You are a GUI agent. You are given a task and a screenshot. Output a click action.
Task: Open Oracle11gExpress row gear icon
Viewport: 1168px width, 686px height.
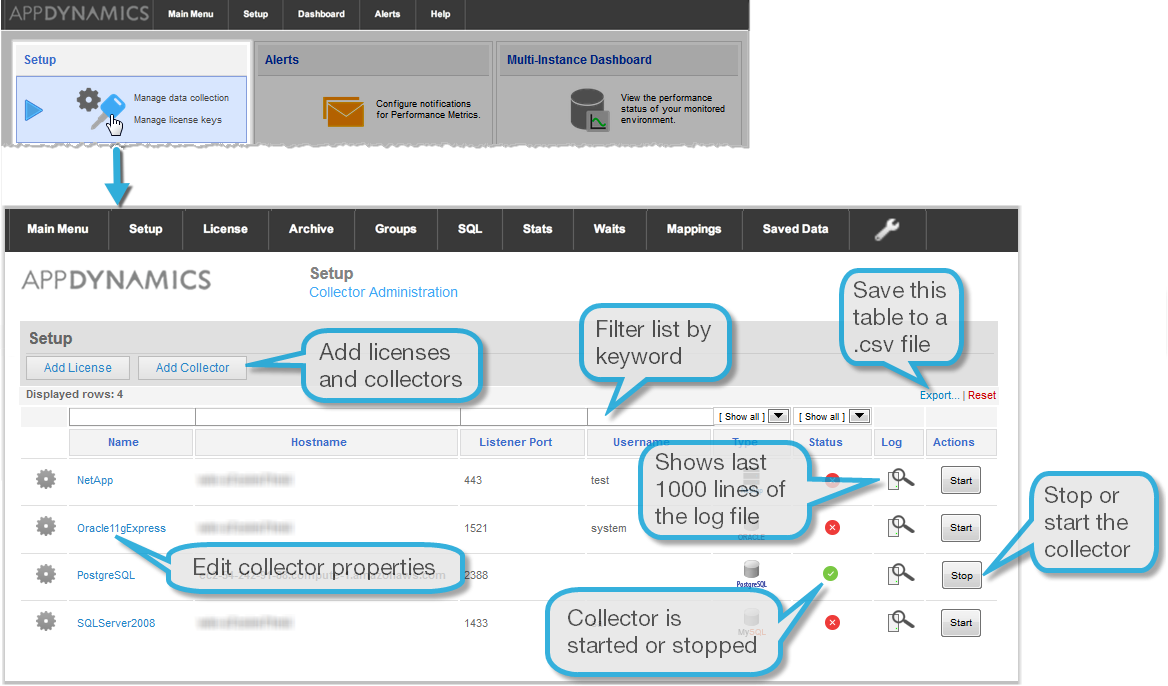[x=46, y=527]
